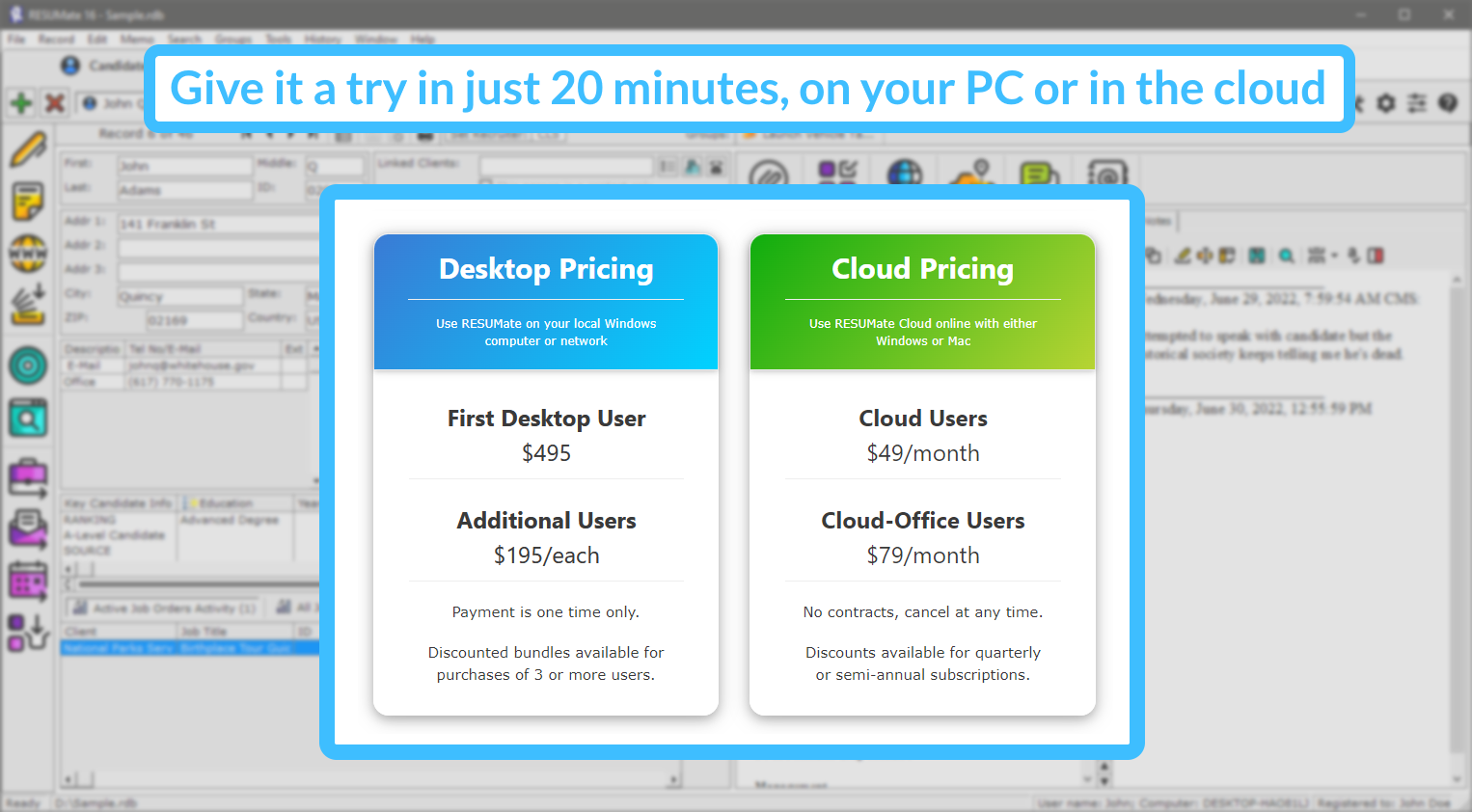Select the John record tab next to the red X
Screen dimensions: 1472x812
111,102
